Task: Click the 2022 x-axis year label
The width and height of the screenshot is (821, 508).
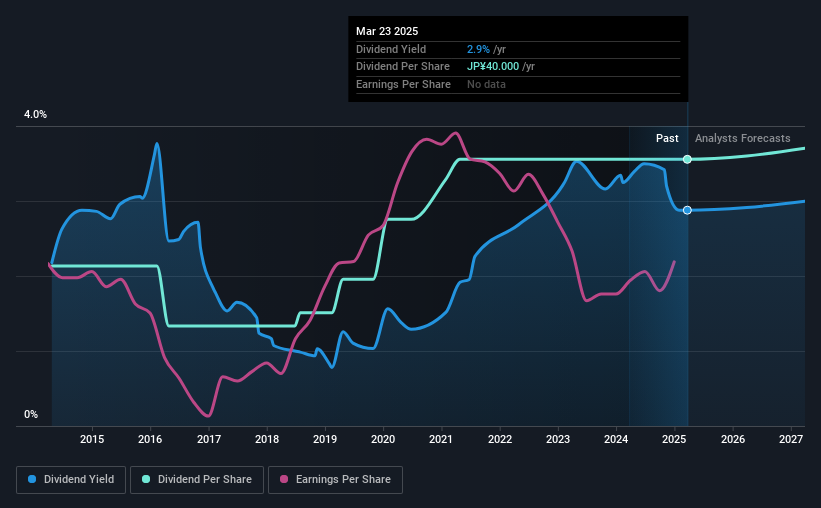Action: [500, 439]
